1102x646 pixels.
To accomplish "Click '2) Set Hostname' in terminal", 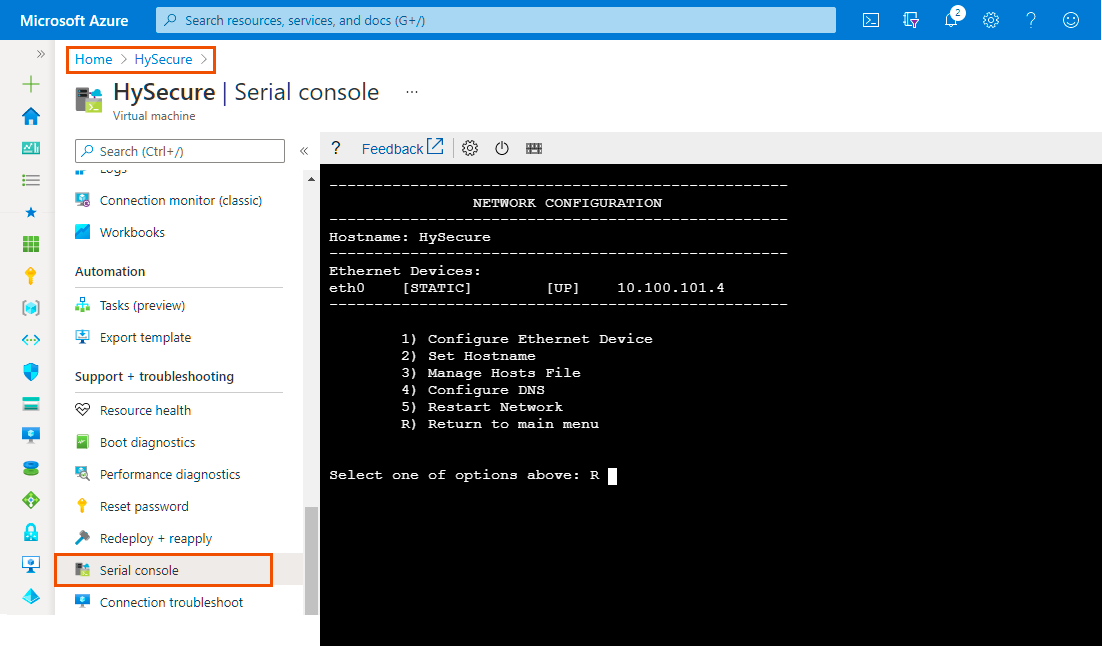I will tap(468, 356).
